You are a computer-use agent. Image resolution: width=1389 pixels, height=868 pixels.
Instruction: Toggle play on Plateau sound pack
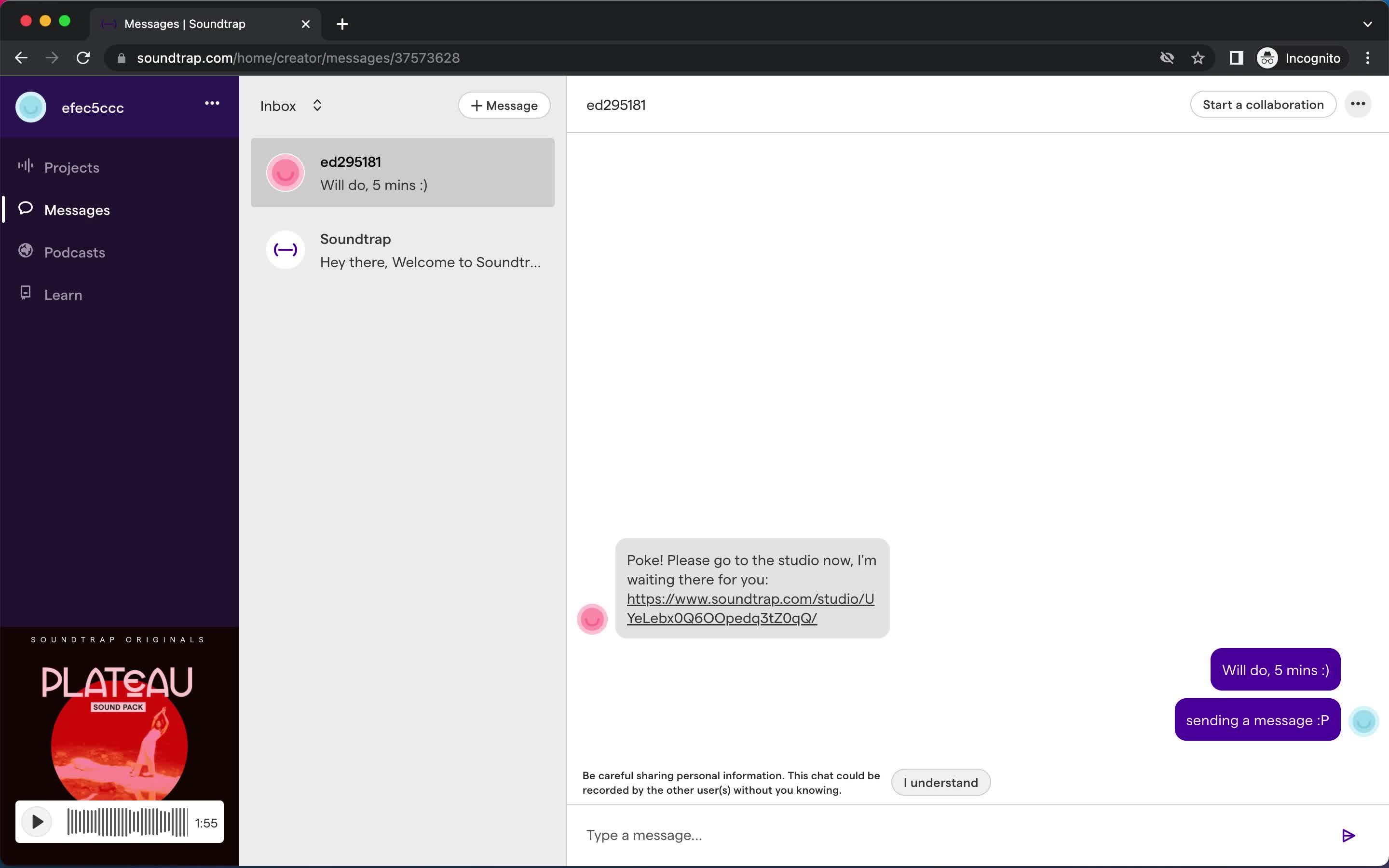tap(36, 822)
